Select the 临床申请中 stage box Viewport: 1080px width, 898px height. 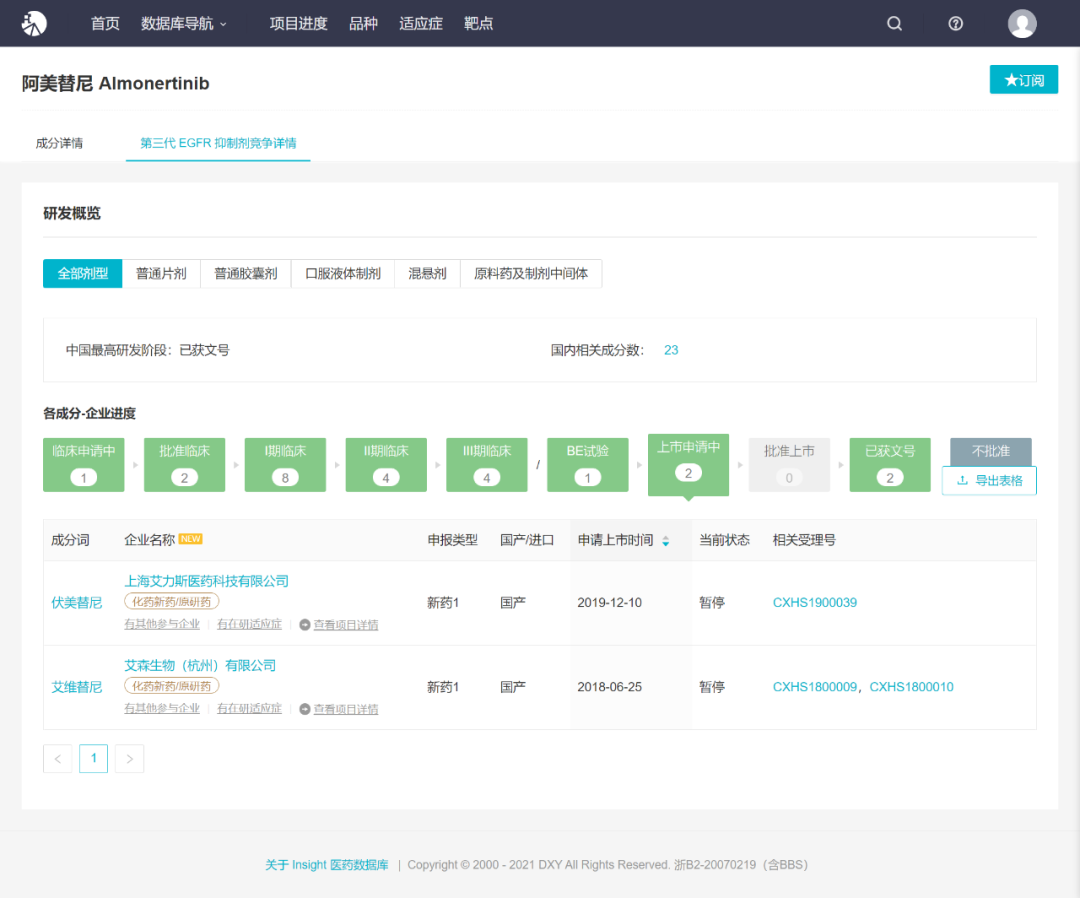tap(83, 465)
